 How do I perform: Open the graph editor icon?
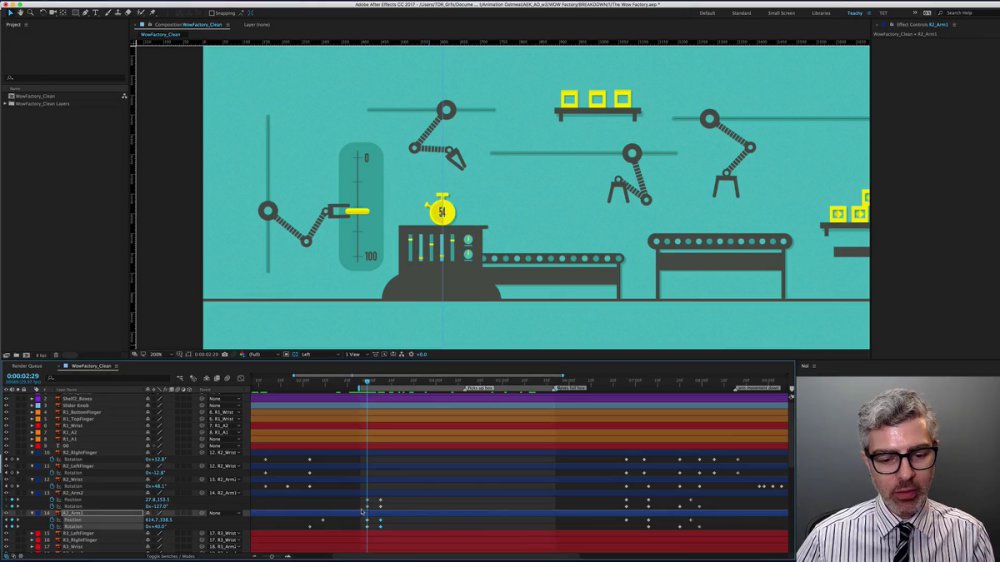pyautogui.click(x=240, y=378)
